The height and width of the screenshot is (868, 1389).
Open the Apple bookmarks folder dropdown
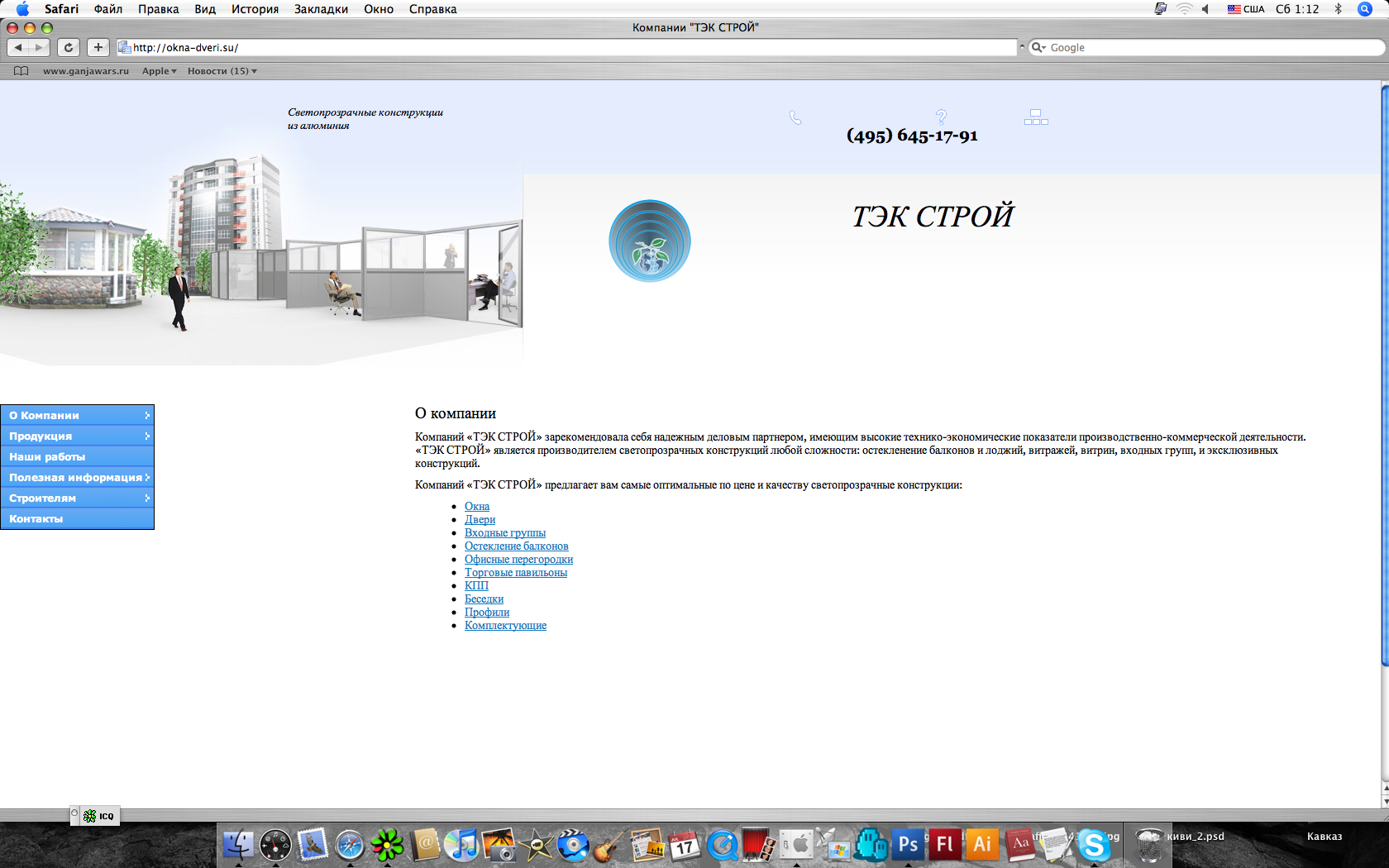pyautogui.click(x=160, y=71)
